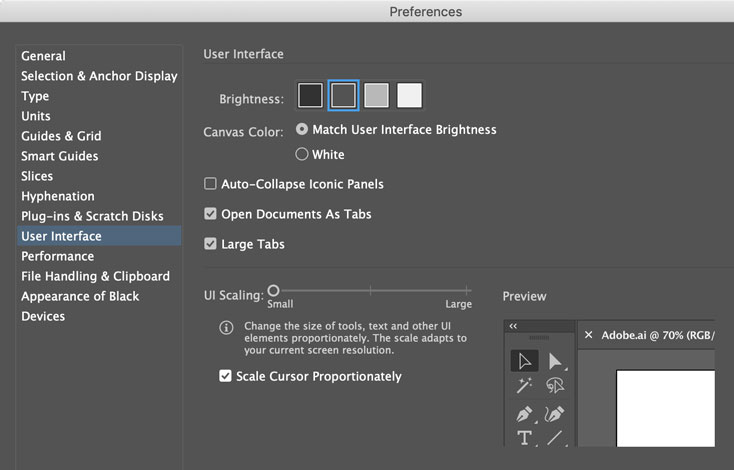Select the Selection tool in preview
The image size is (734, 470).
click(x=524, y=361)
